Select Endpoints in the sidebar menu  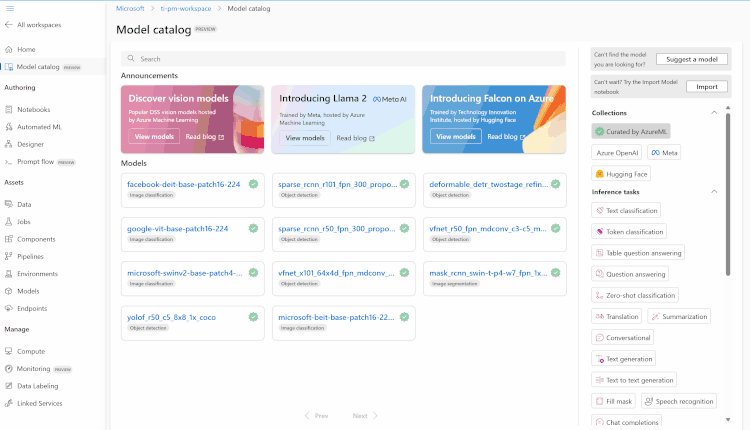(32, 309)
